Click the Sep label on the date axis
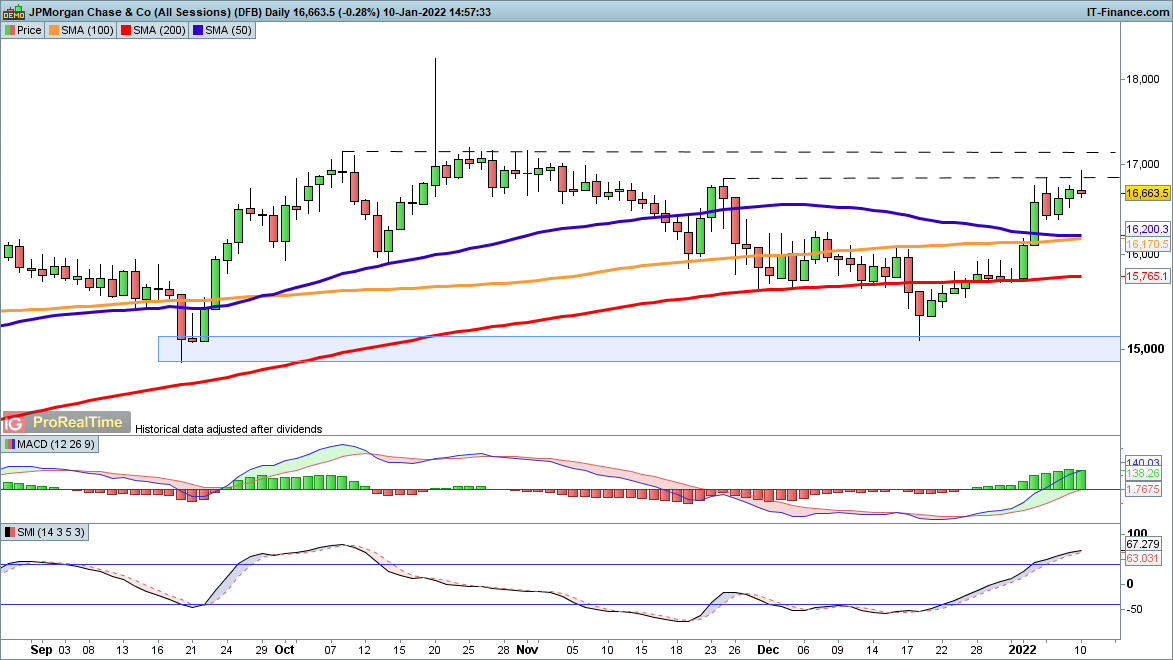Image resolution: width=1173 pixels, height=660 pixels. click(x=41, y=650)
